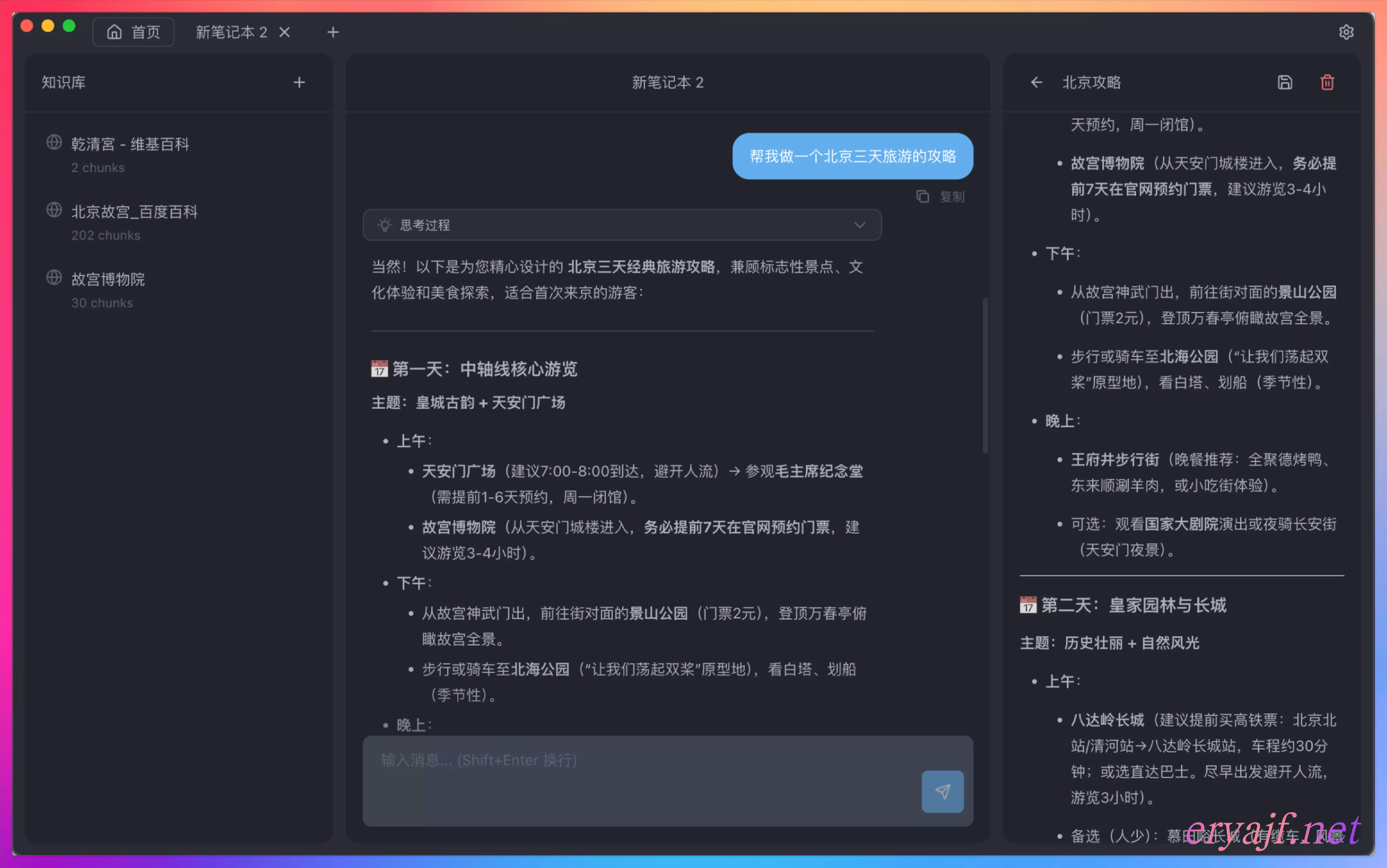The width and height of the screenshot is (1387, 868).
Task: Click globe icon beside 故宫博物院
Action: coord(54,278)
